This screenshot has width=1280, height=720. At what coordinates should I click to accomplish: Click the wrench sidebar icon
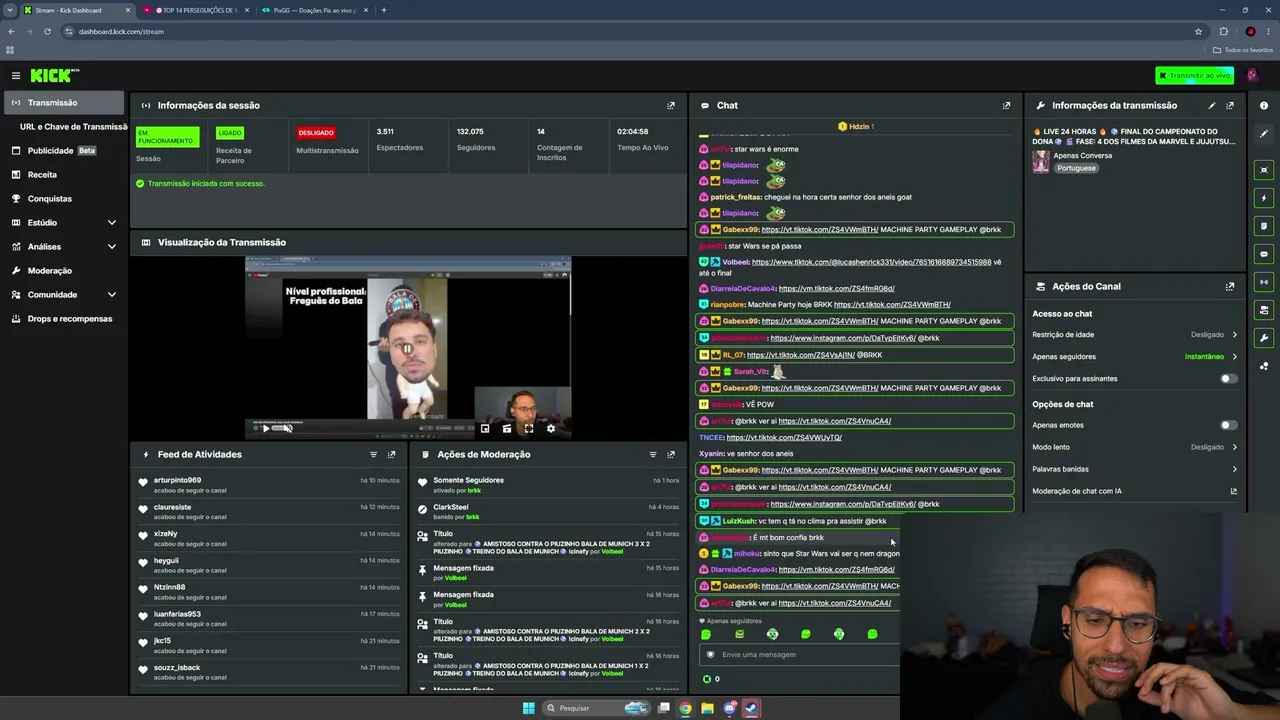[x=1264, y=338]
